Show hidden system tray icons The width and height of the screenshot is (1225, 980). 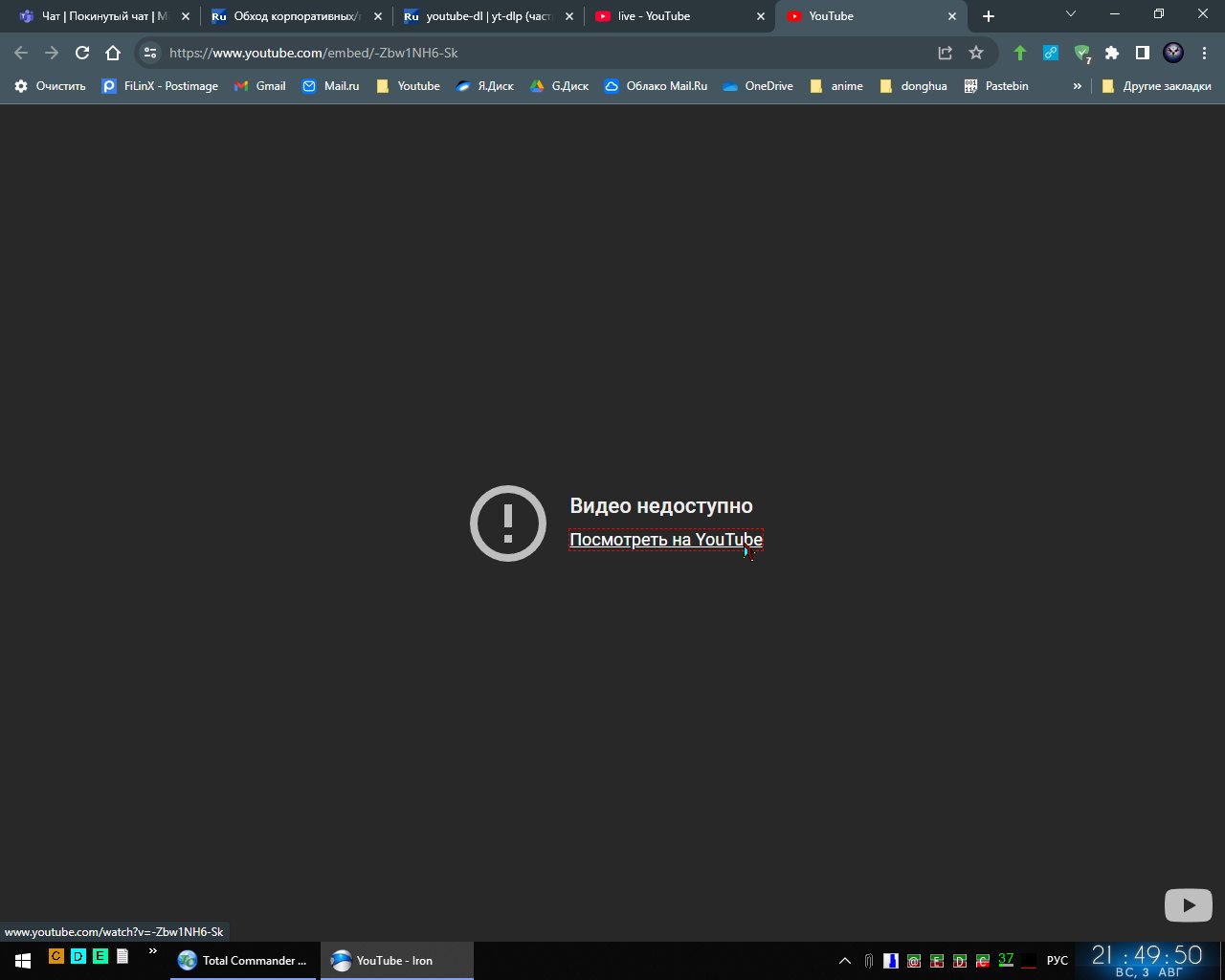[x=844, y=960]
